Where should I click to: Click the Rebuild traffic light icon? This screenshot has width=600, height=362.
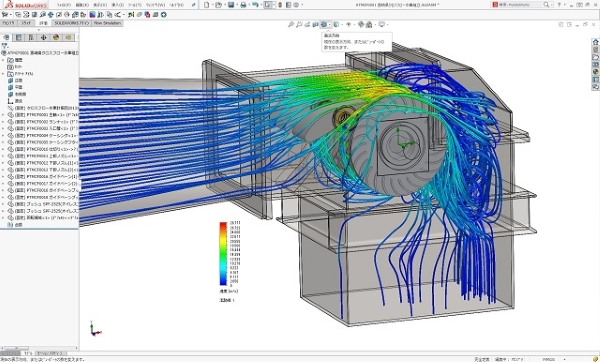pos(280,5)
